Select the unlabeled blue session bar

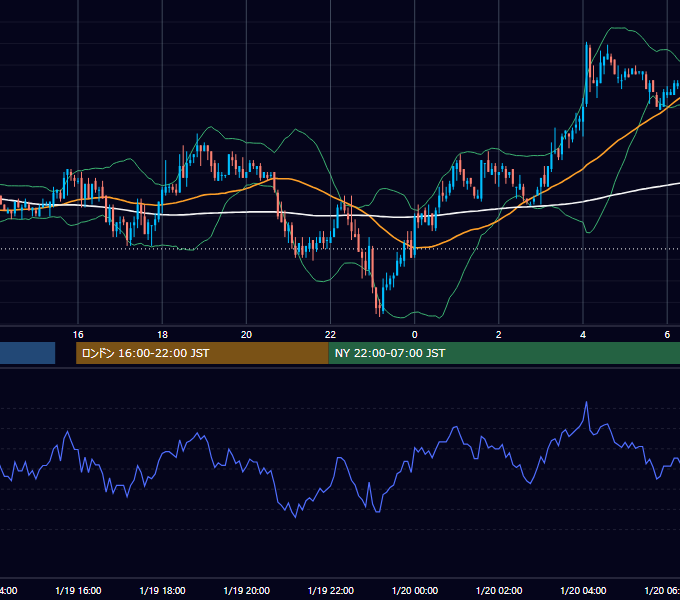pos(27,353)
